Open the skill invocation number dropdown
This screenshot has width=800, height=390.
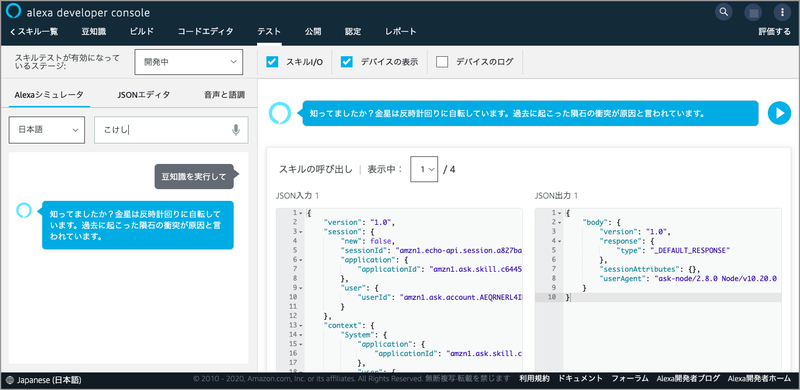pyautogui.click(x=424, y=169)
